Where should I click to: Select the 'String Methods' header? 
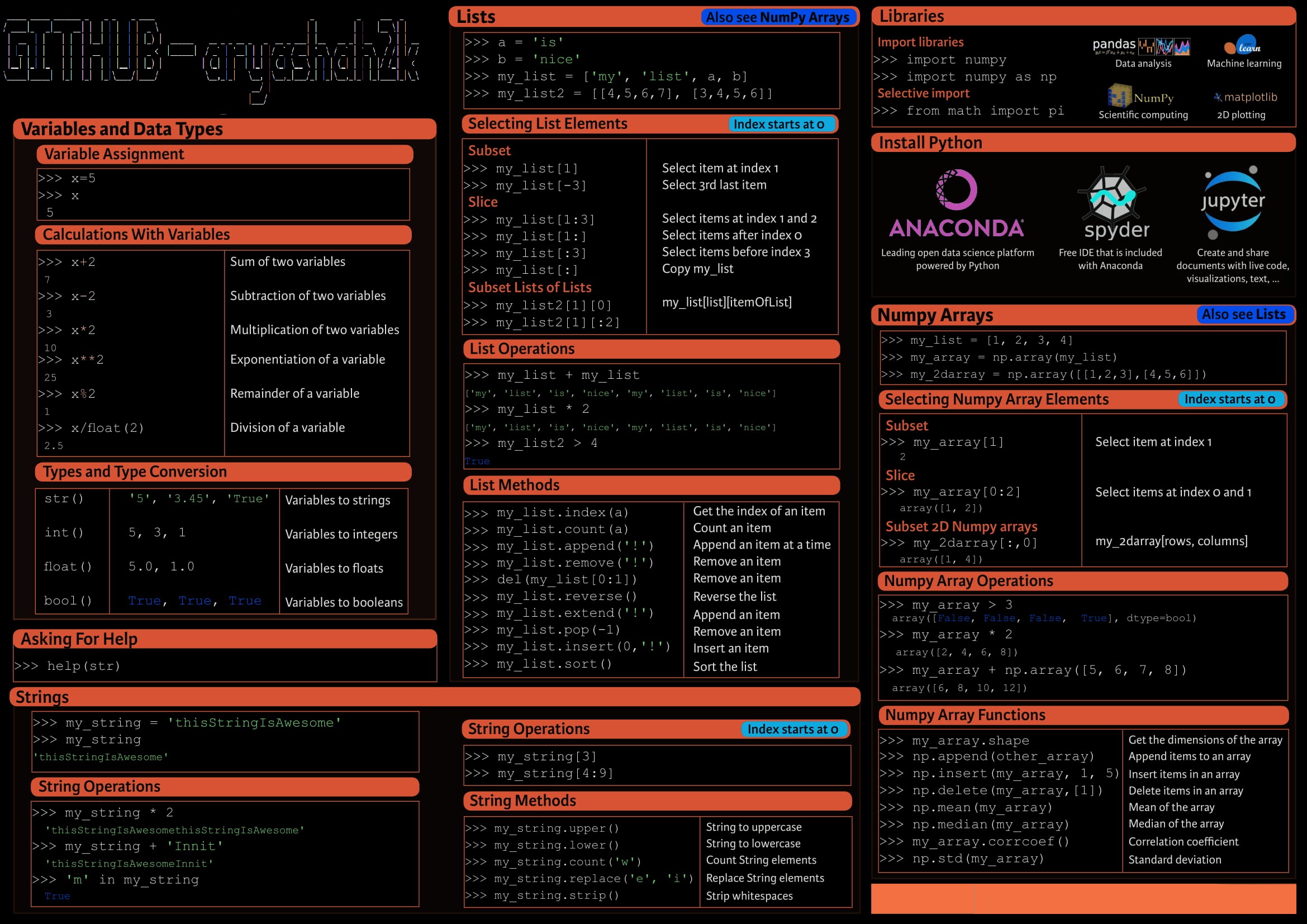(x=658, y=801)
